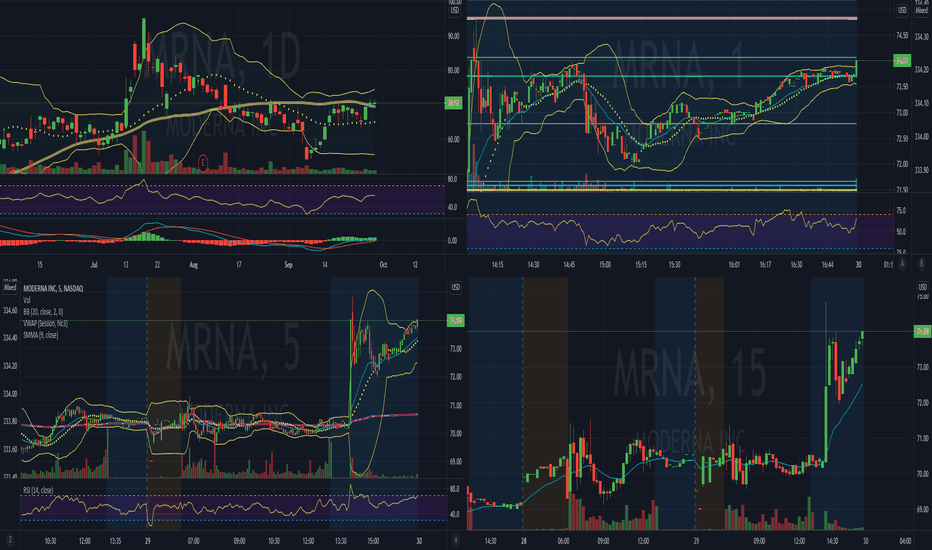Select the RSI (14, close) indicator legend
Viewport: 932px width, 550px height.
[x=38, y=490]
